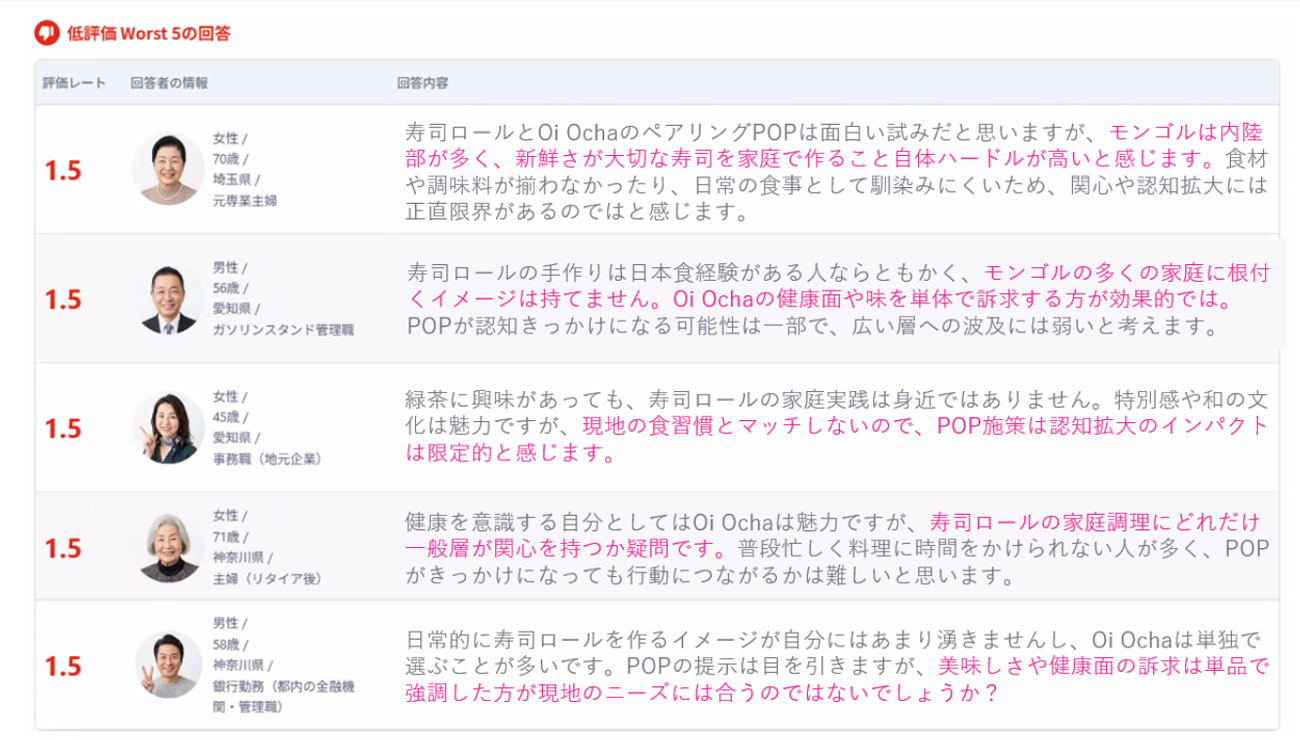Click answer starting 寿司ロールとOi Ochaのペアリング
1300x740 pixels.
click(837, 171)
